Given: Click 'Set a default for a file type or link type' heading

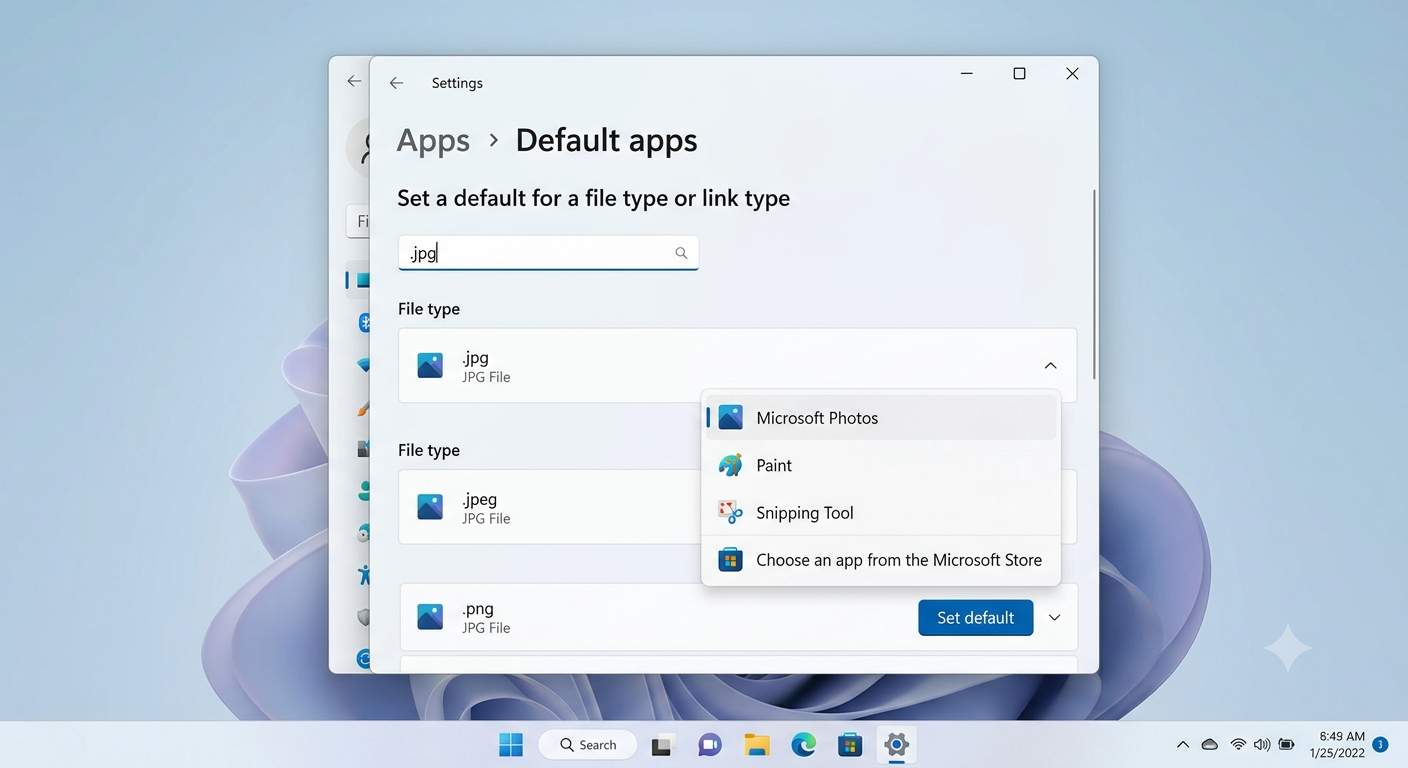Looking at the screenshot, I should tap(593, 198).
